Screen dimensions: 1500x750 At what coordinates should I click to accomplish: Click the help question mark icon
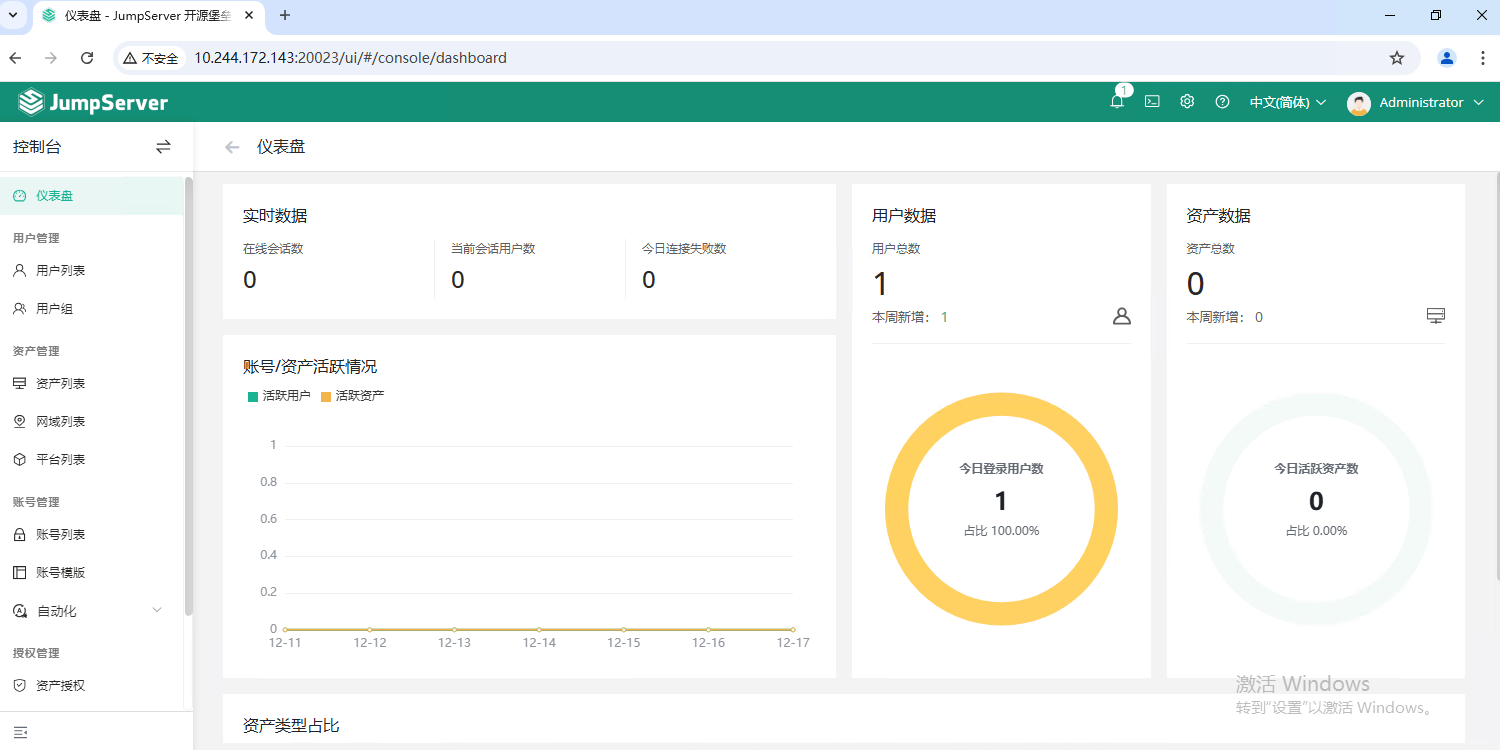point(1222,102)
